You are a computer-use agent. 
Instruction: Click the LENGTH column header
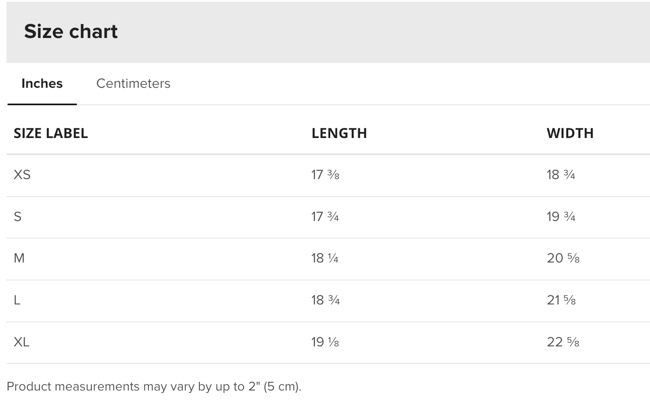[x=339, y=133]
